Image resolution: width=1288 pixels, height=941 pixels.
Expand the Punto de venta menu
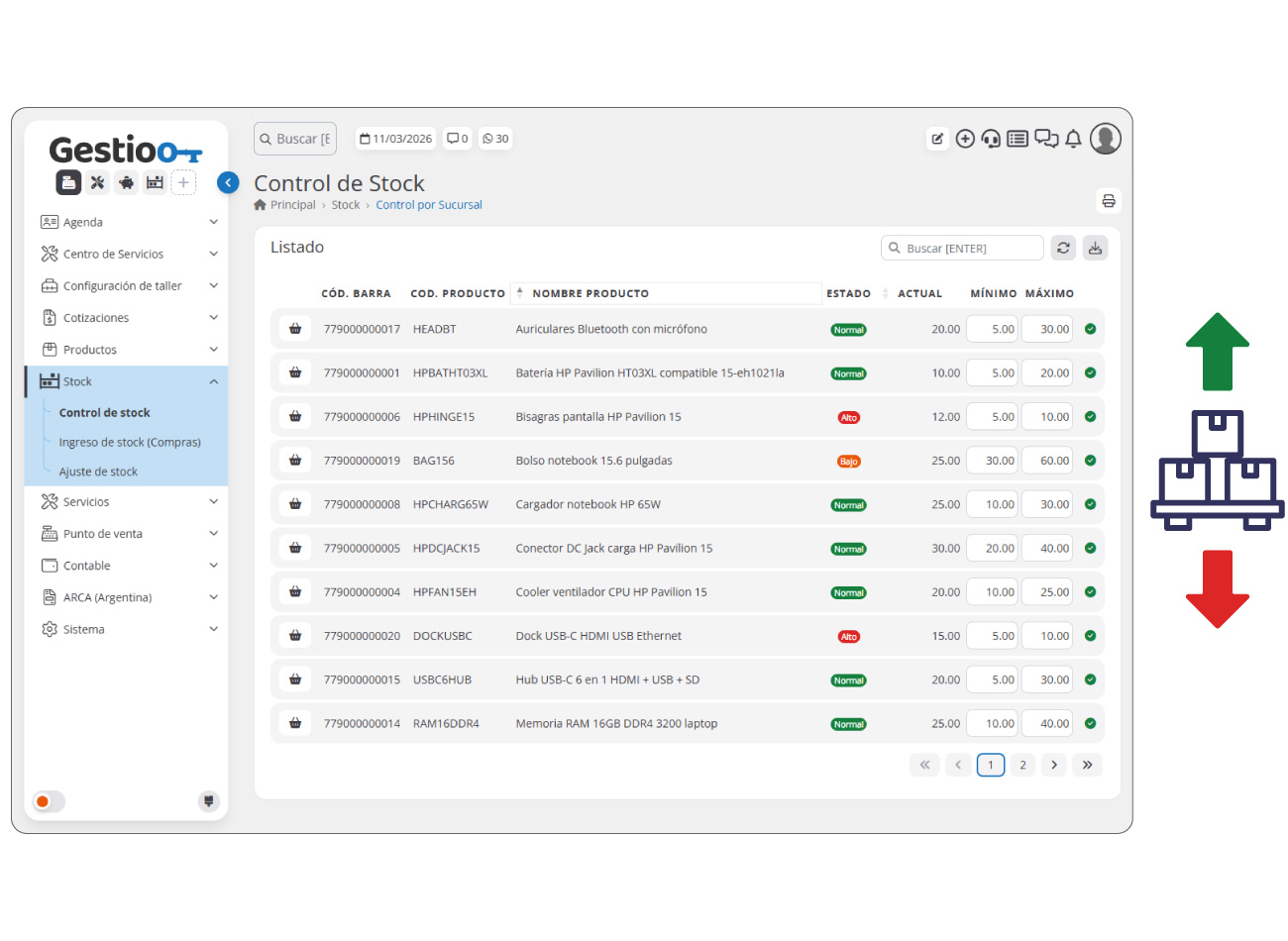point(129,534)
